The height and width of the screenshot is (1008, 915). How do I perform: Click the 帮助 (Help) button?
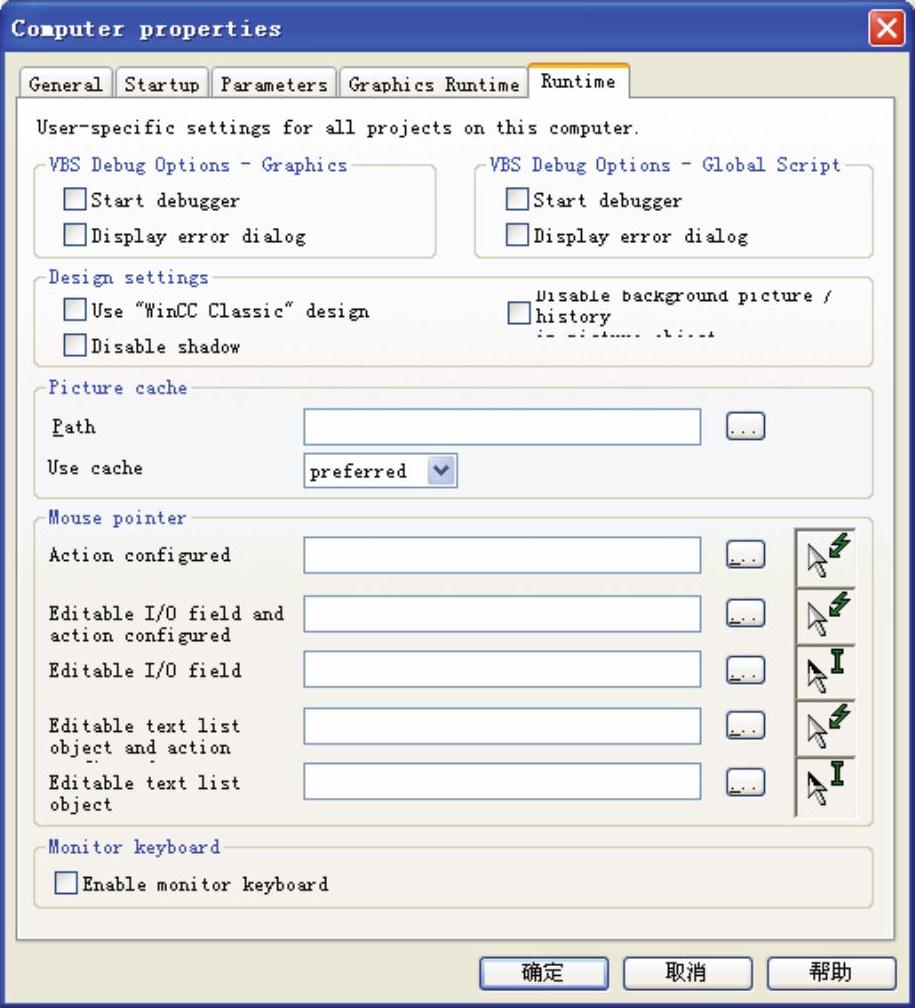point(831,973)
